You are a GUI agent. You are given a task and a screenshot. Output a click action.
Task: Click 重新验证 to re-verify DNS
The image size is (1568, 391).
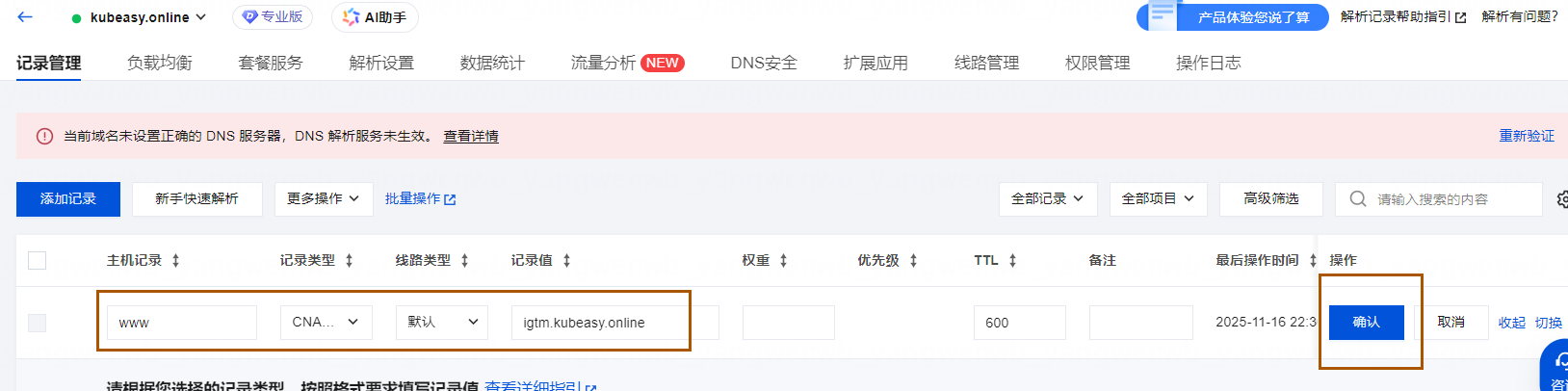[x=1527, y=136]
